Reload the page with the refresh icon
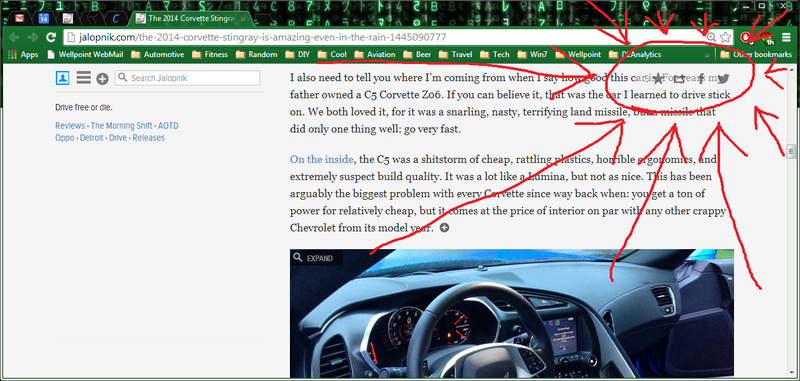The width and height of the screenshot is (800, 381). pyautogui.click(x=51, y=37)
